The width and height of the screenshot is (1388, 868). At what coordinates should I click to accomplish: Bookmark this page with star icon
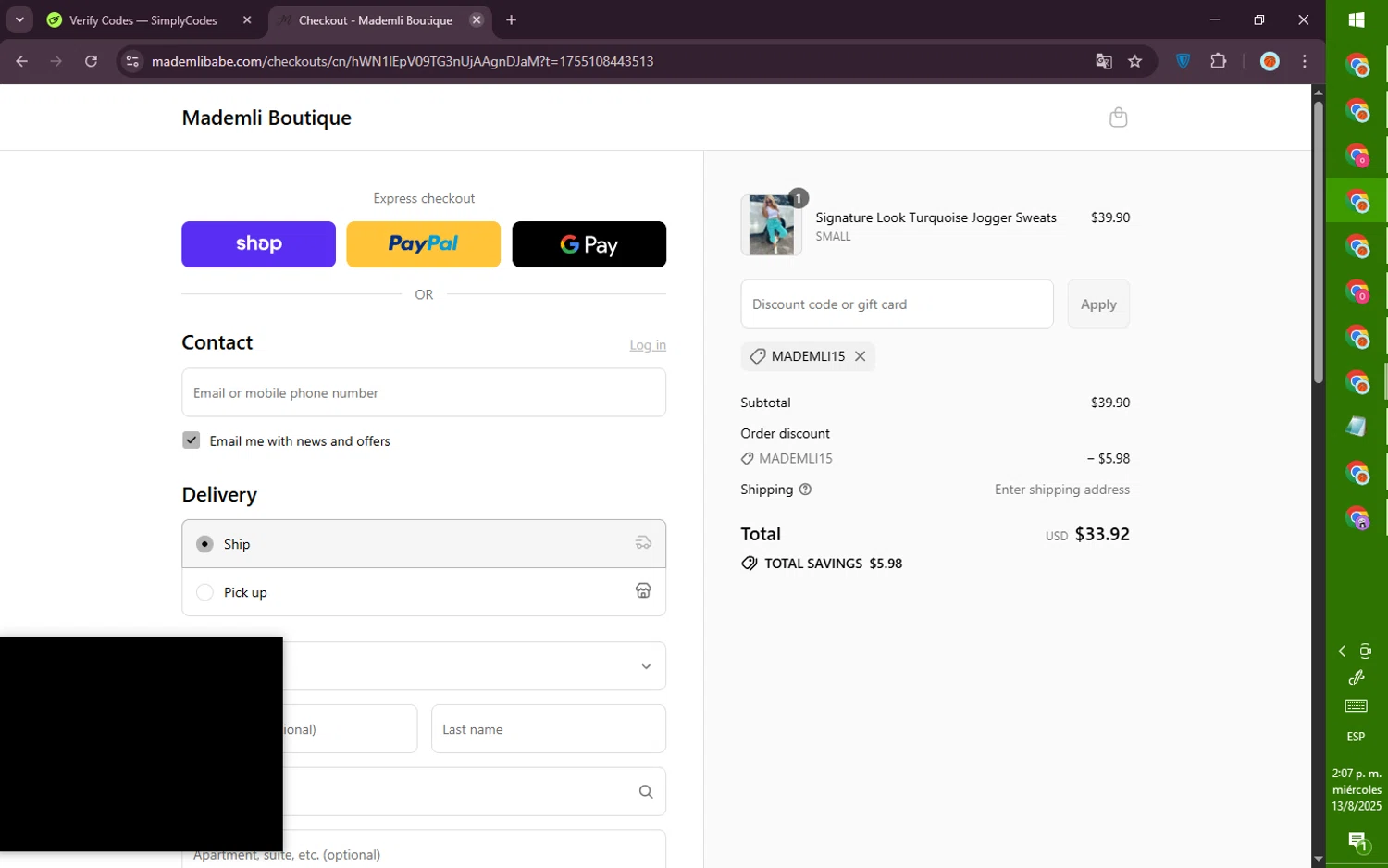tap(1135, 61)
